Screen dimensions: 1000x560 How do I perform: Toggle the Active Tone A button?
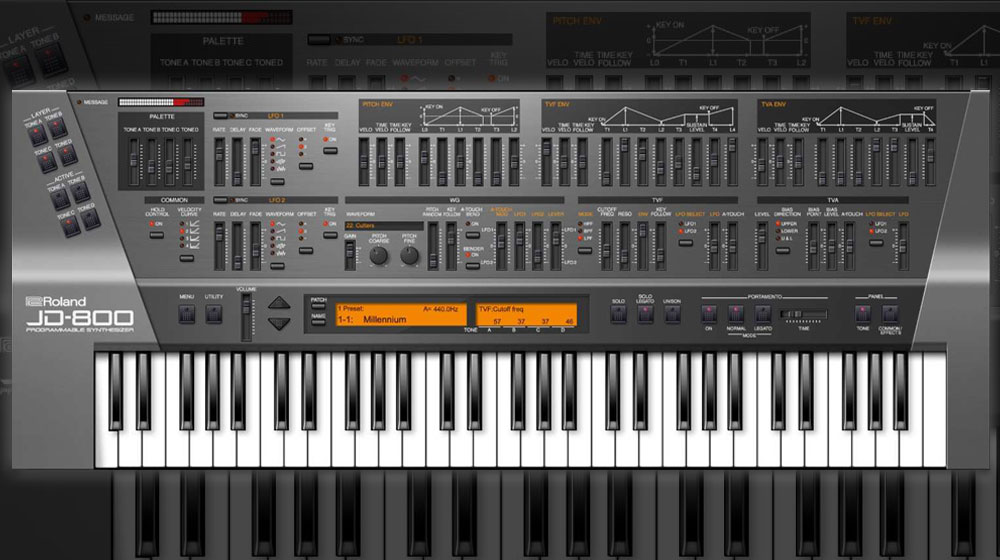(61, 200)
